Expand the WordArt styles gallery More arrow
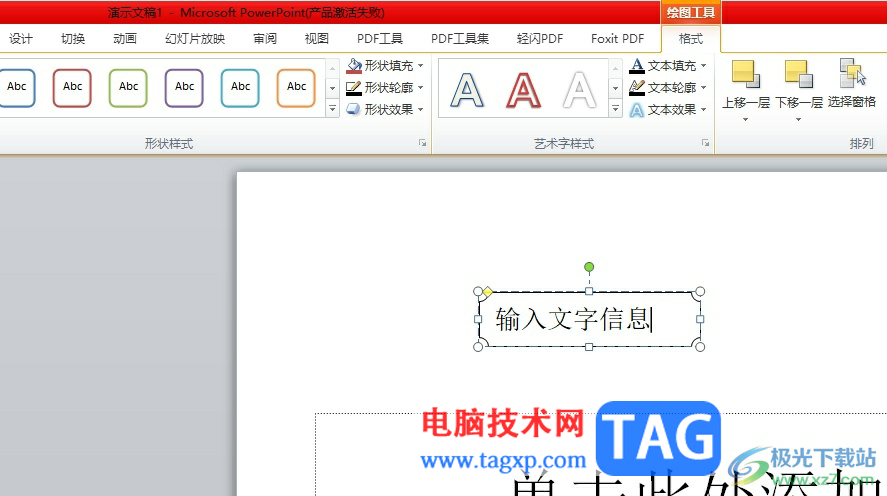 [x=615, y=109]
